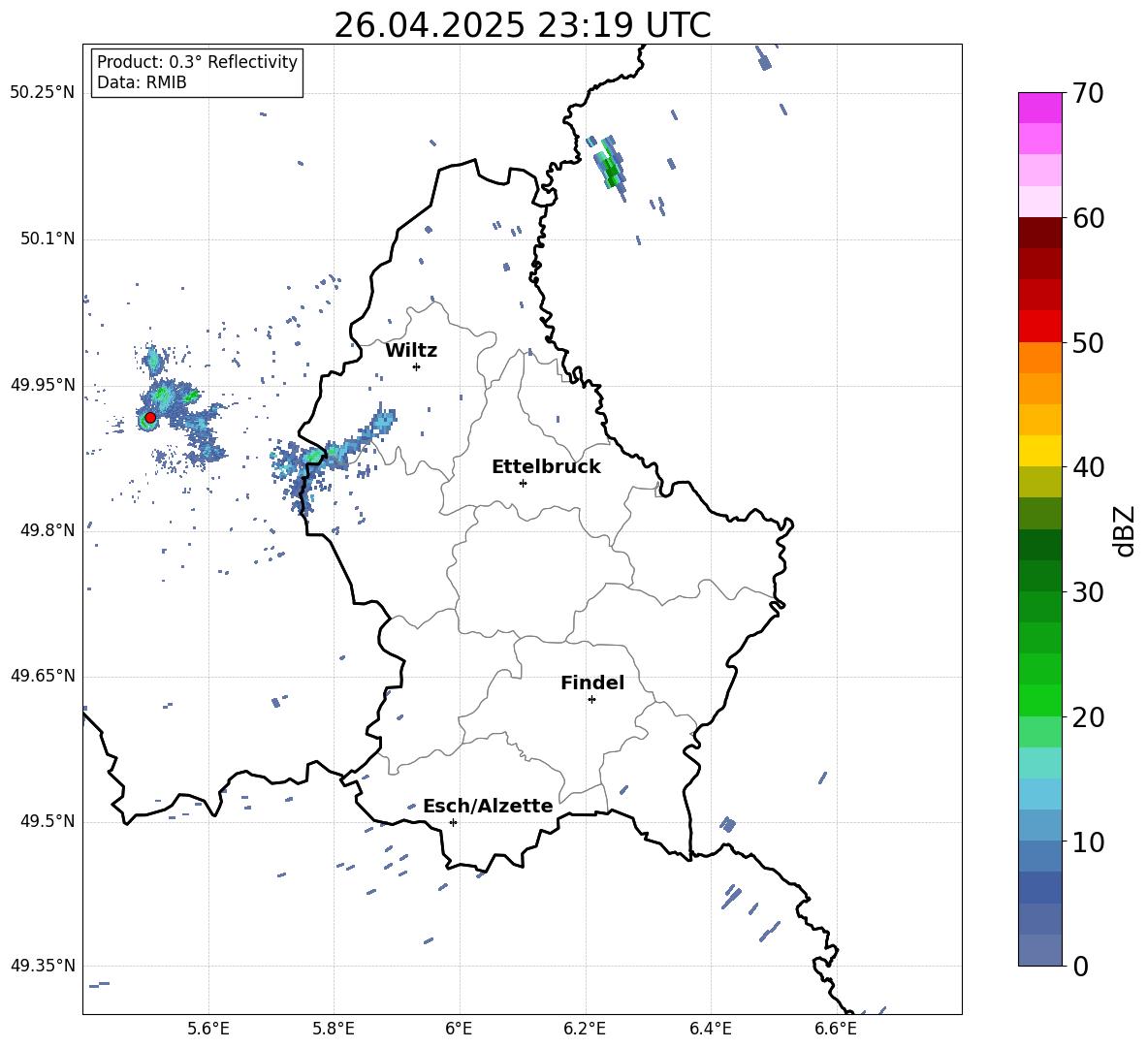Pick the dark maroon swatch just below 60 dBZ

(x=1039, y=233)
